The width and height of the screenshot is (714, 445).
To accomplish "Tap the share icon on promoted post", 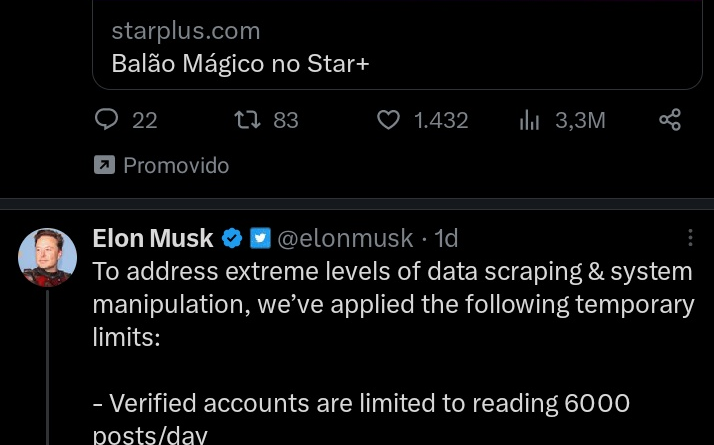I will (670, 120).
